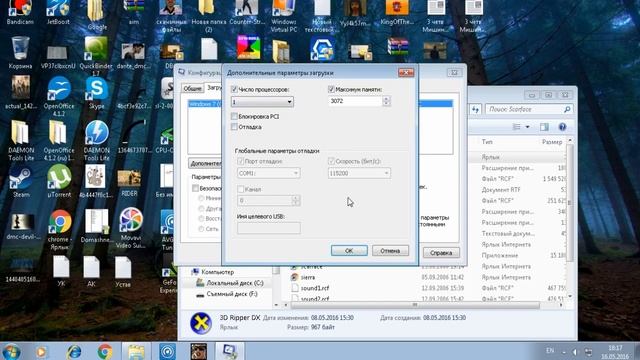The image size is (640, 360).
Task: Click the Дополнительные параметры button behind dialog
Action: 205,163
